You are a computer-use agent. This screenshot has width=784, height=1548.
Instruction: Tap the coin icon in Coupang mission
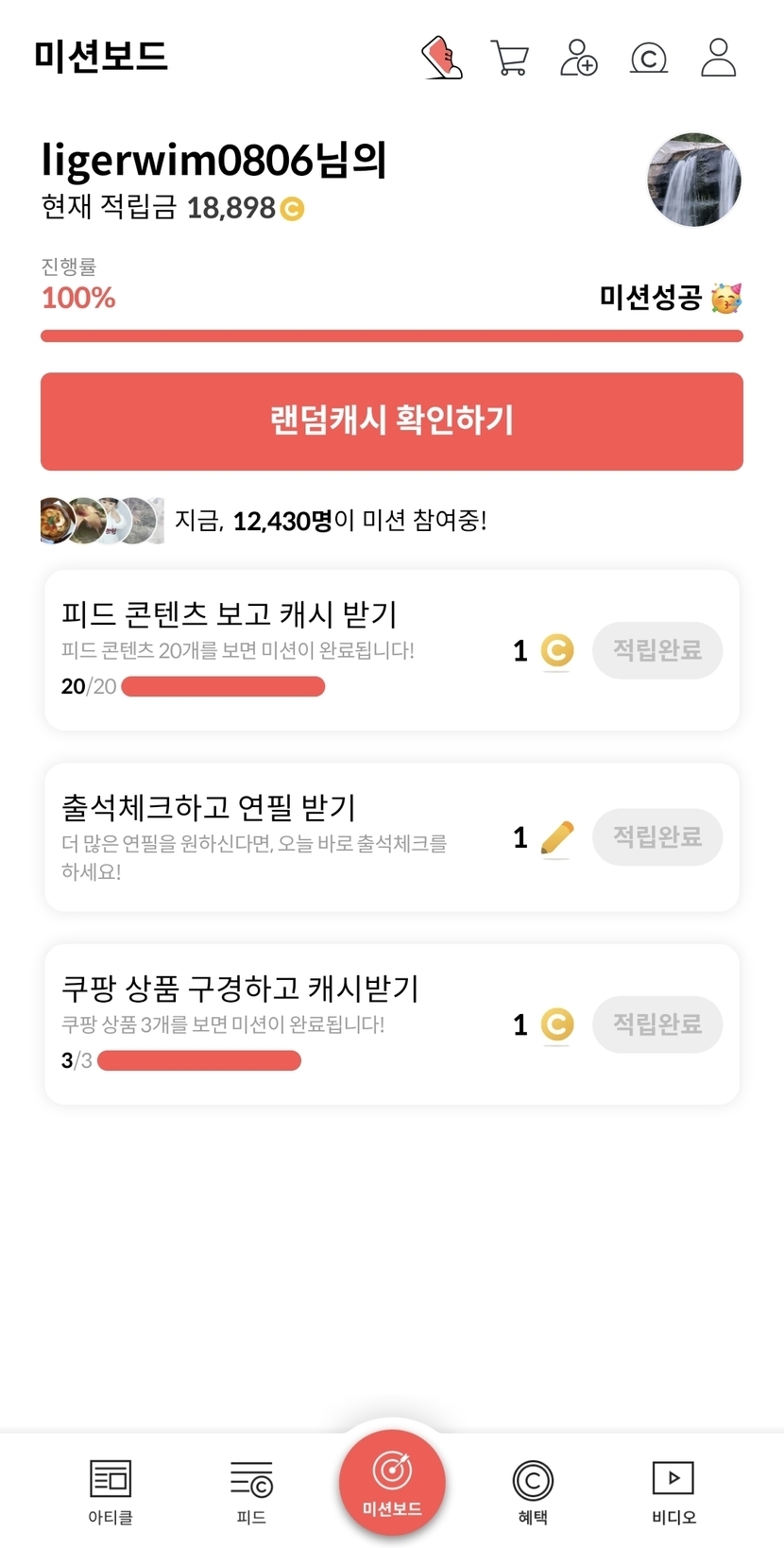(x=557, y=1024)
